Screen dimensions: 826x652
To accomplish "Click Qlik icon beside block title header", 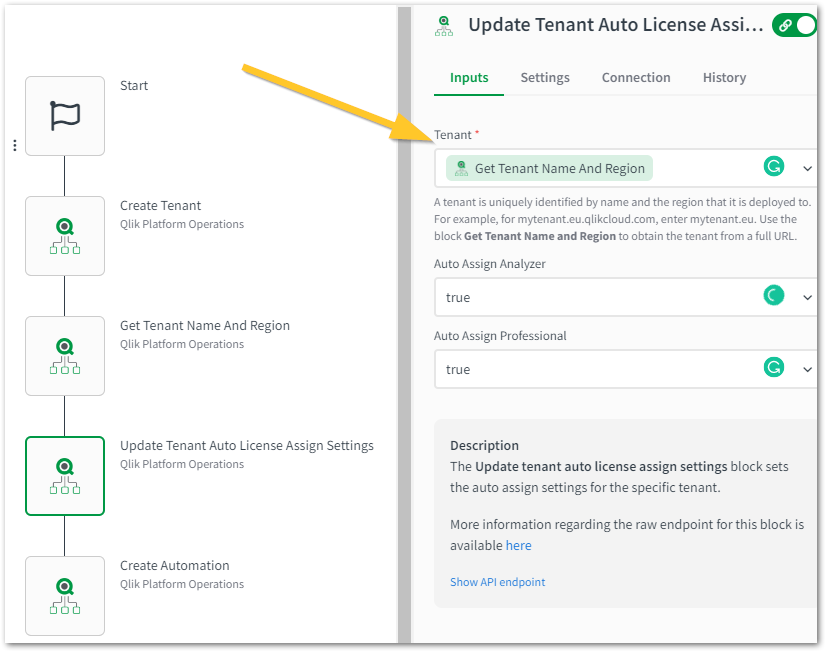I will pyautogui.click(x=444, y=26).
